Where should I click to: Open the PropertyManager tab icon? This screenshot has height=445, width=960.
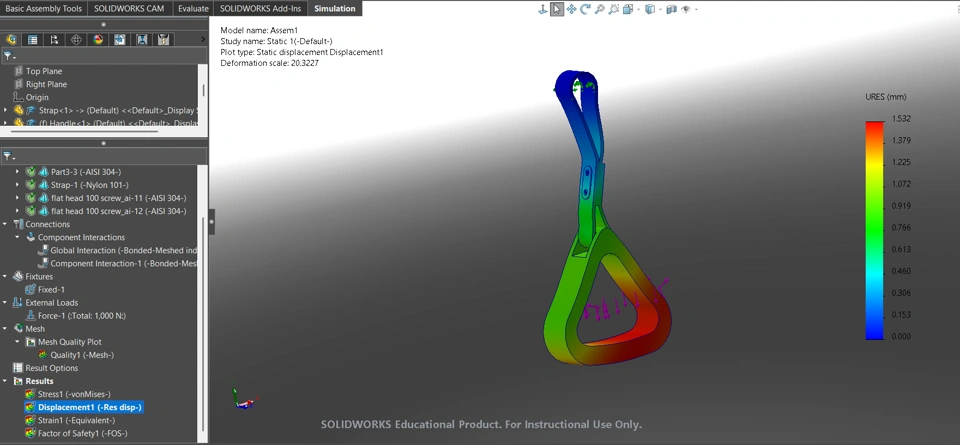coord(32,39)
